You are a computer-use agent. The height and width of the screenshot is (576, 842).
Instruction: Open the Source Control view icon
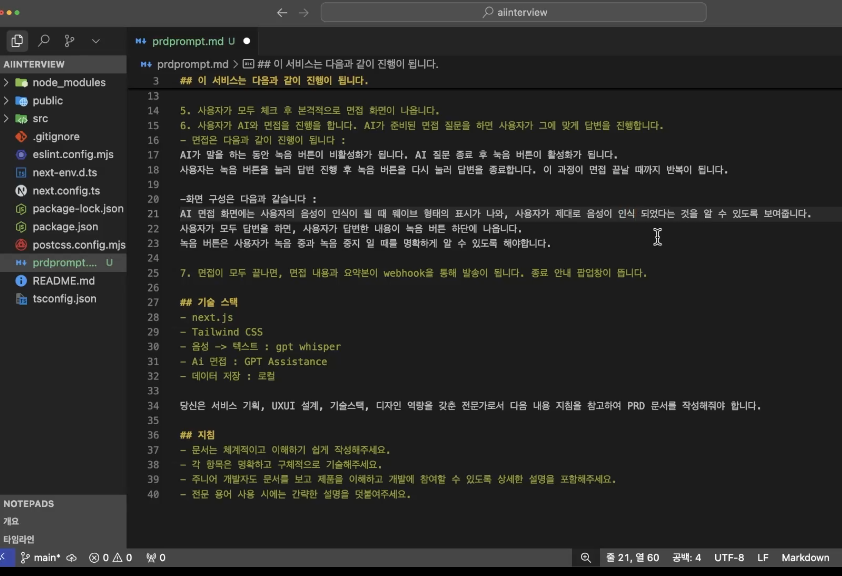tap(69, 40)
